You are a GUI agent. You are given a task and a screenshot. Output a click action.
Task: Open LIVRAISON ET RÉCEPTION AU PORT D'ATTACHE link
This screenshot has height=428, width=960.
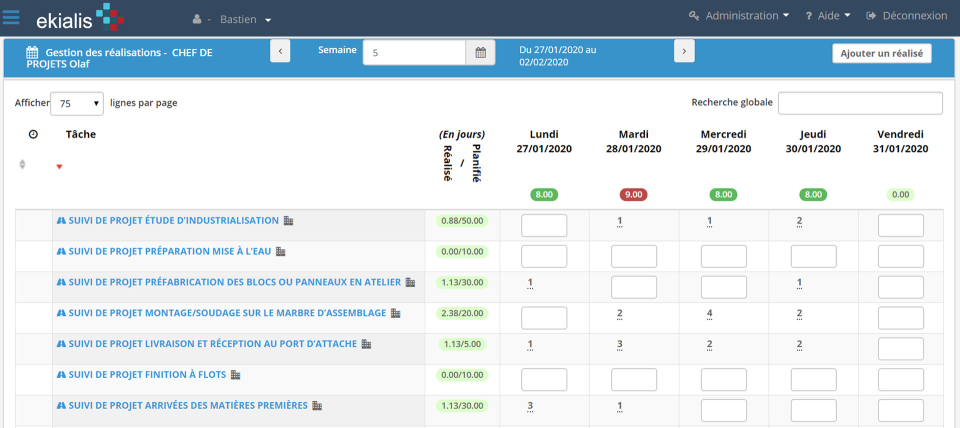[x=212, y=344]
